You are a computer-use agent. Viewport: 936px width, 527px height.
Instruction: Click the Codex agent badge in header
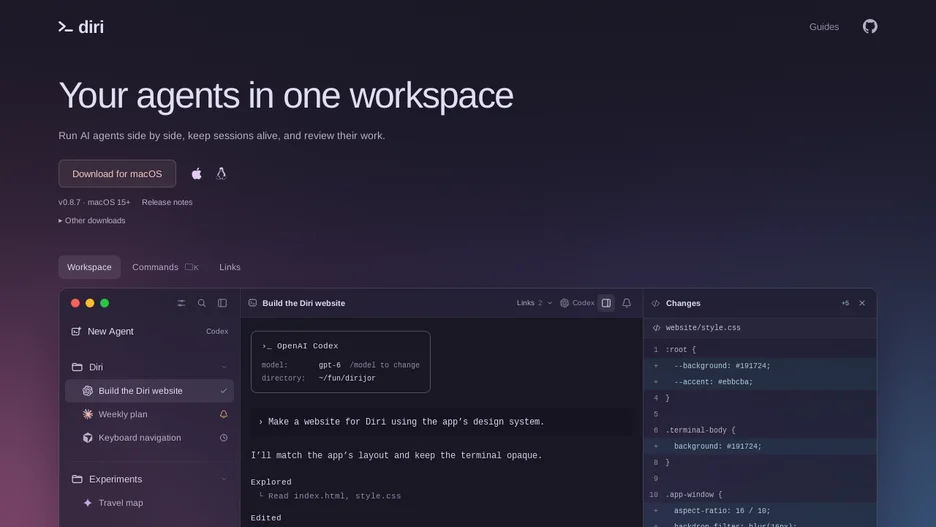tap(577, 303)
